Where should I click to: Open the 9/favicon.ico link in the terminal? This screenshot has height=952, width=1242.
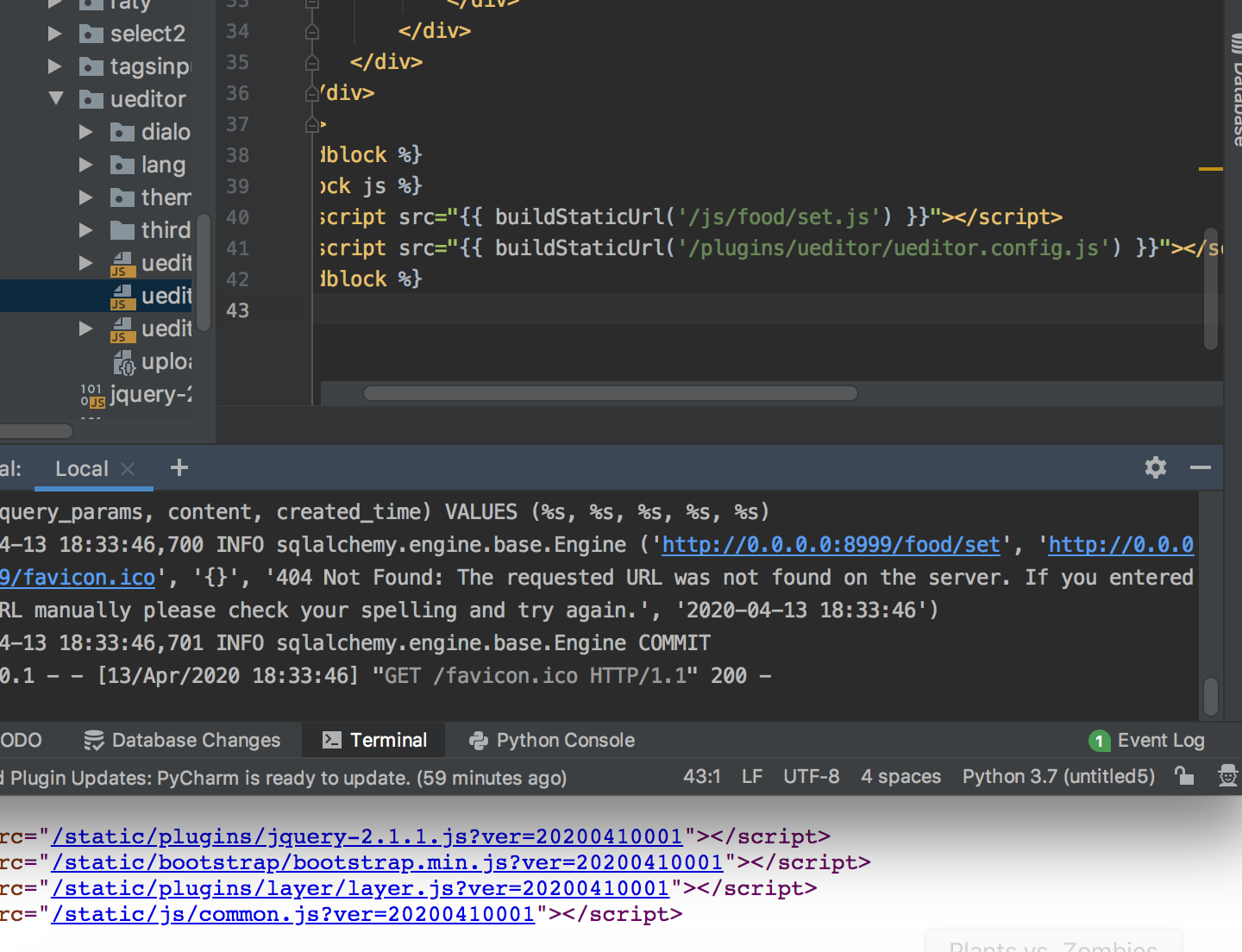(x=78, y=578)
